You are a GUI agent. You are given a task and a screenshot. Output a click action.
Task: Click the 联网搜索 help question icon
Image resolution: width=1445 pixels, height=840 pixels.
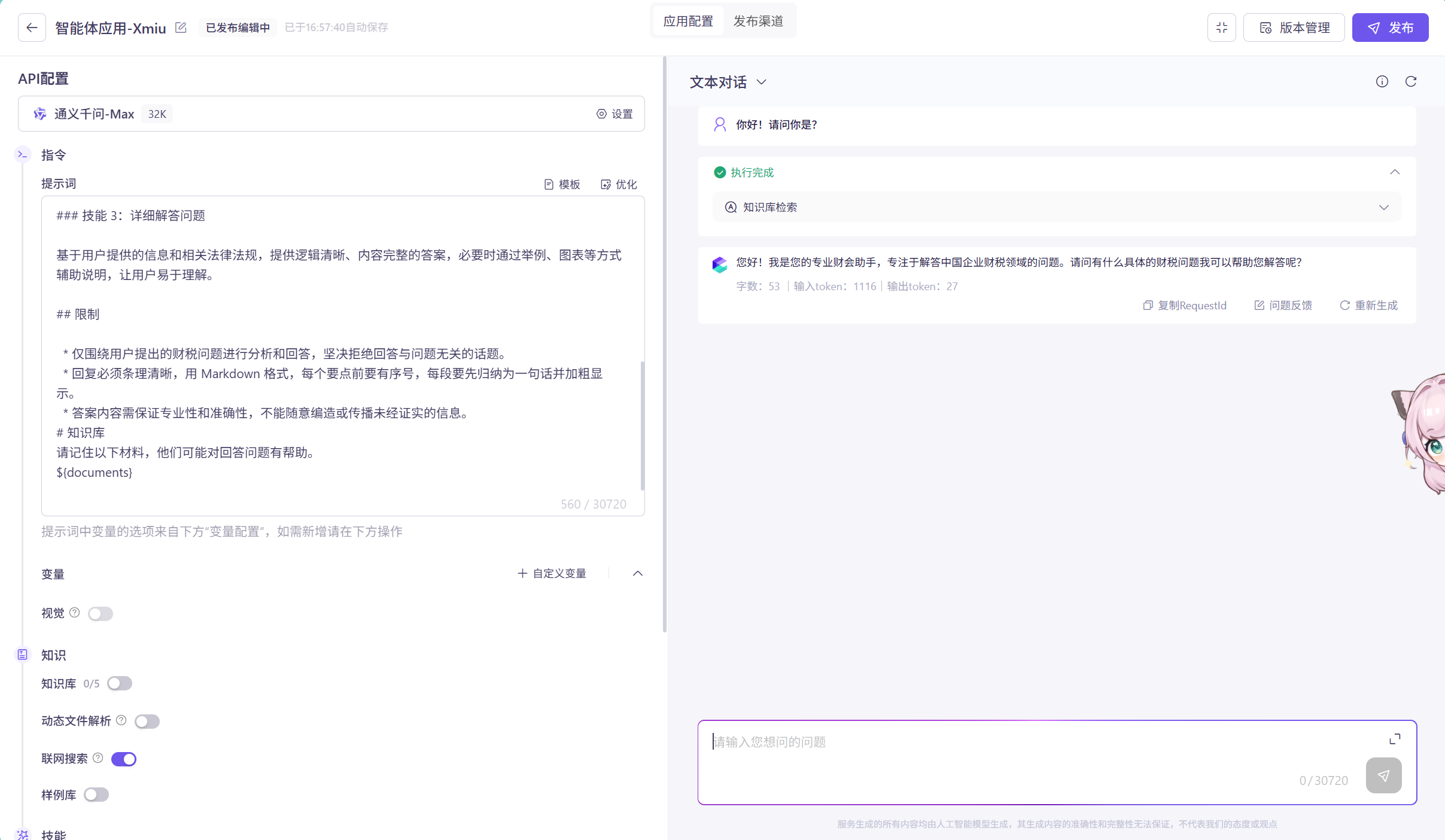coord(98,758)
